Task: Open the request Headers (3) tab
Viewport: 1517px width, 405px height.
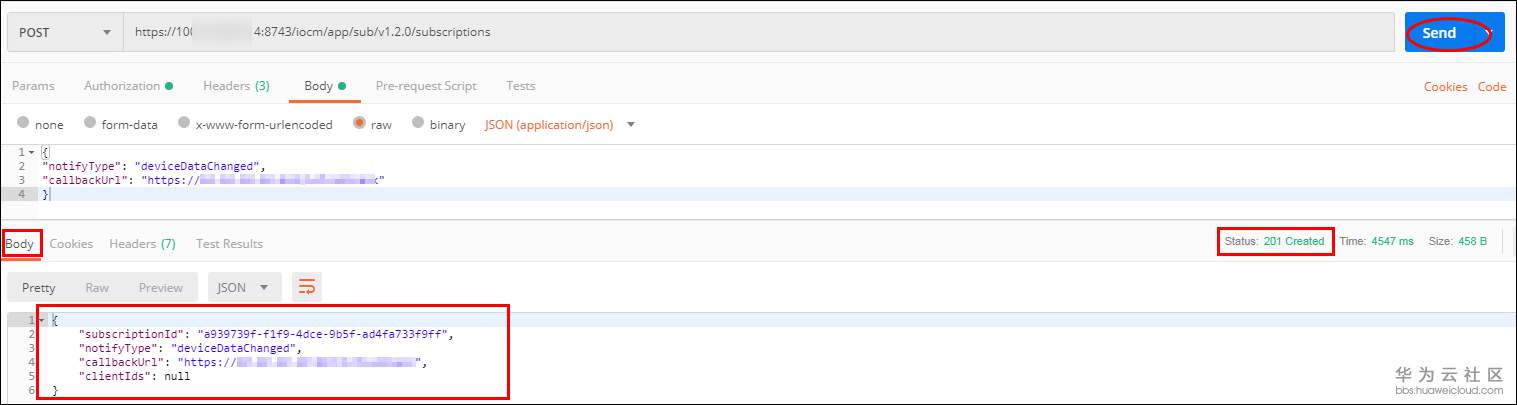Action: click(x=236, y=86)
